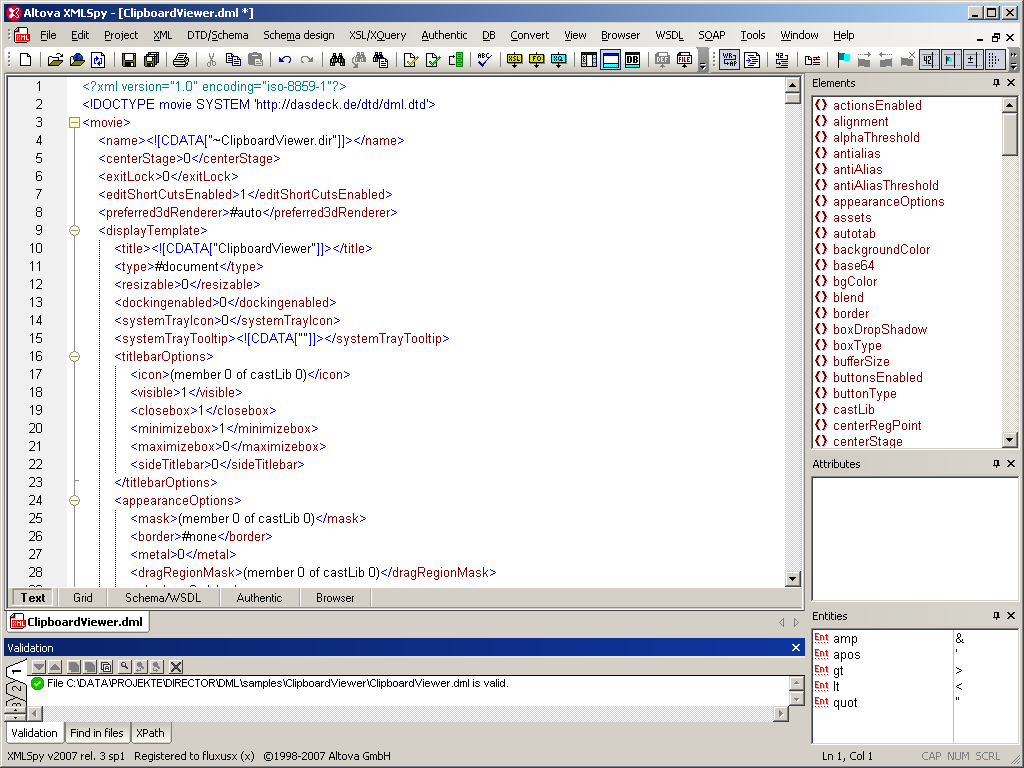Screen dimensions: 1024x768
Task: Collapse the appearanceOptions node
Action: 74,500
